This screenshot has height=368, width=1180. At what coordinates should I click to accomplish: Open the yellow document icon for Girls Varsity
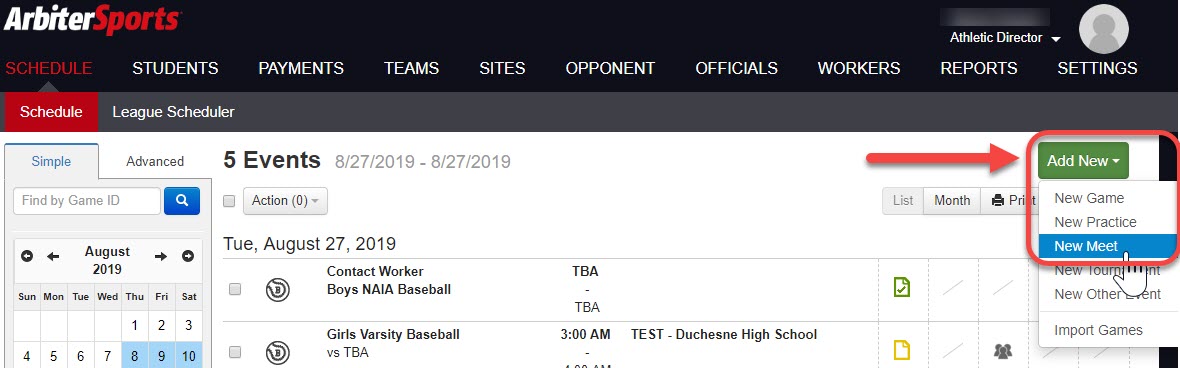(x=902, y=350)
